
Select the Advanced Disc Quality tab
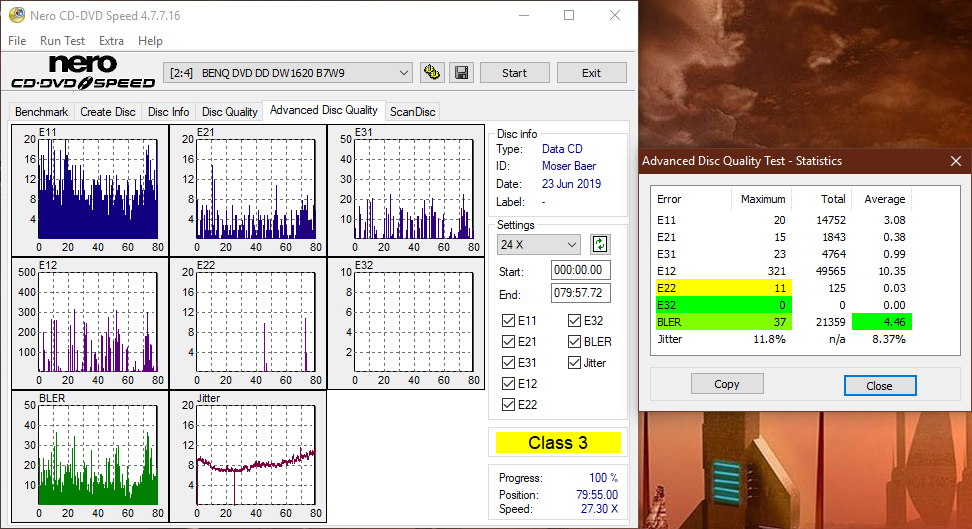324,110
